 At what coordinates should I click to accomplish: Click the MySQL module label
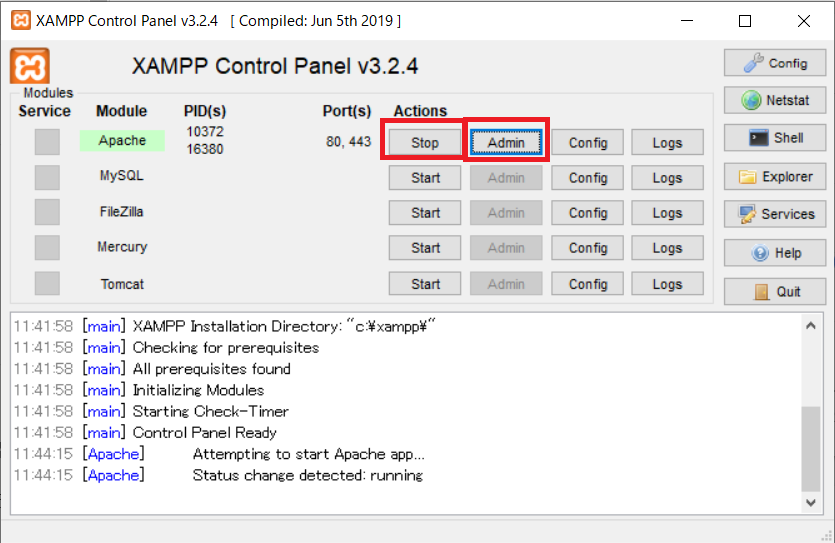[121, 176]
